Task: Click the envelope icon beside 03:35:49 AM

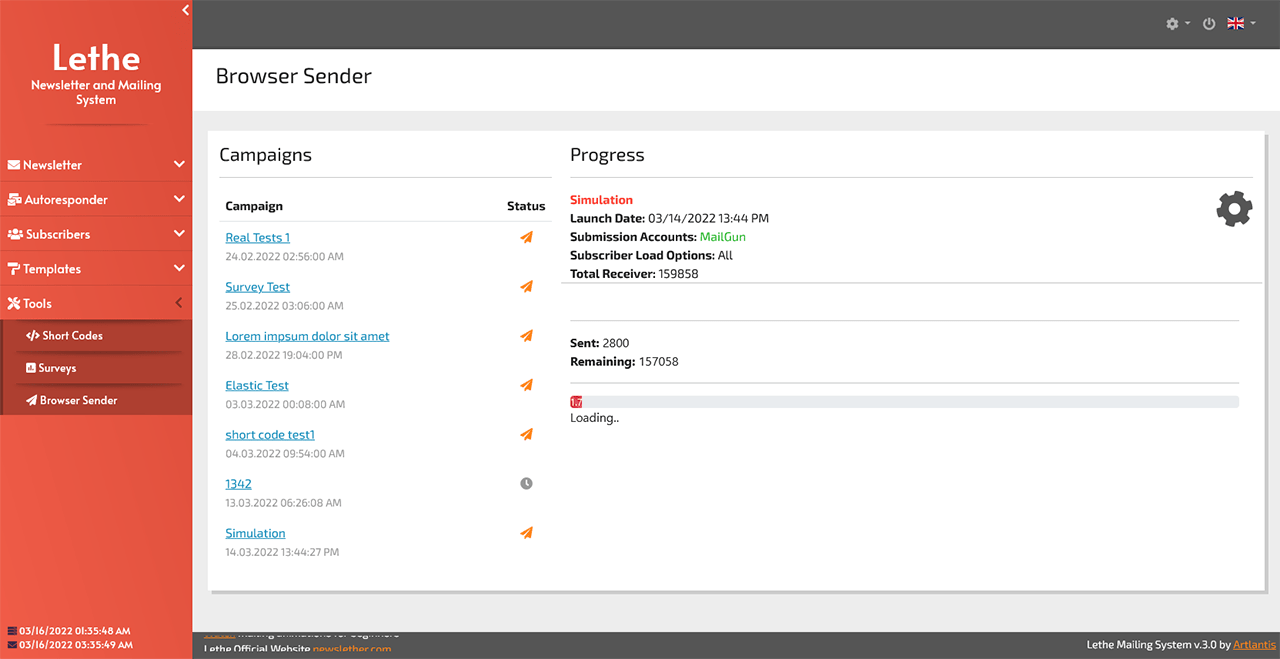Action: click(x=12, y=645)
